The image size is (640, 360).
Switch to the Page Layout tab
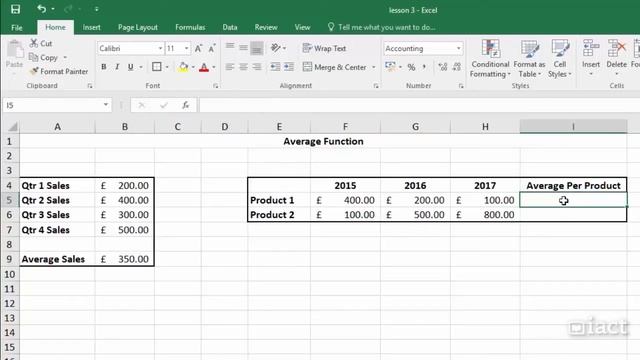[x=138, y=27]
